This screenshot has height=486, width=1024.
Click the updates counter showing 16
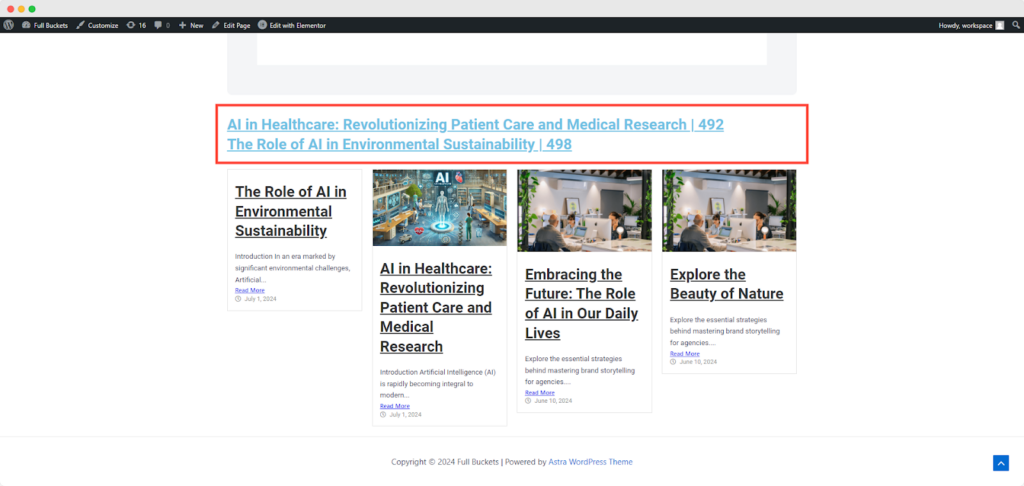point(136,25)
